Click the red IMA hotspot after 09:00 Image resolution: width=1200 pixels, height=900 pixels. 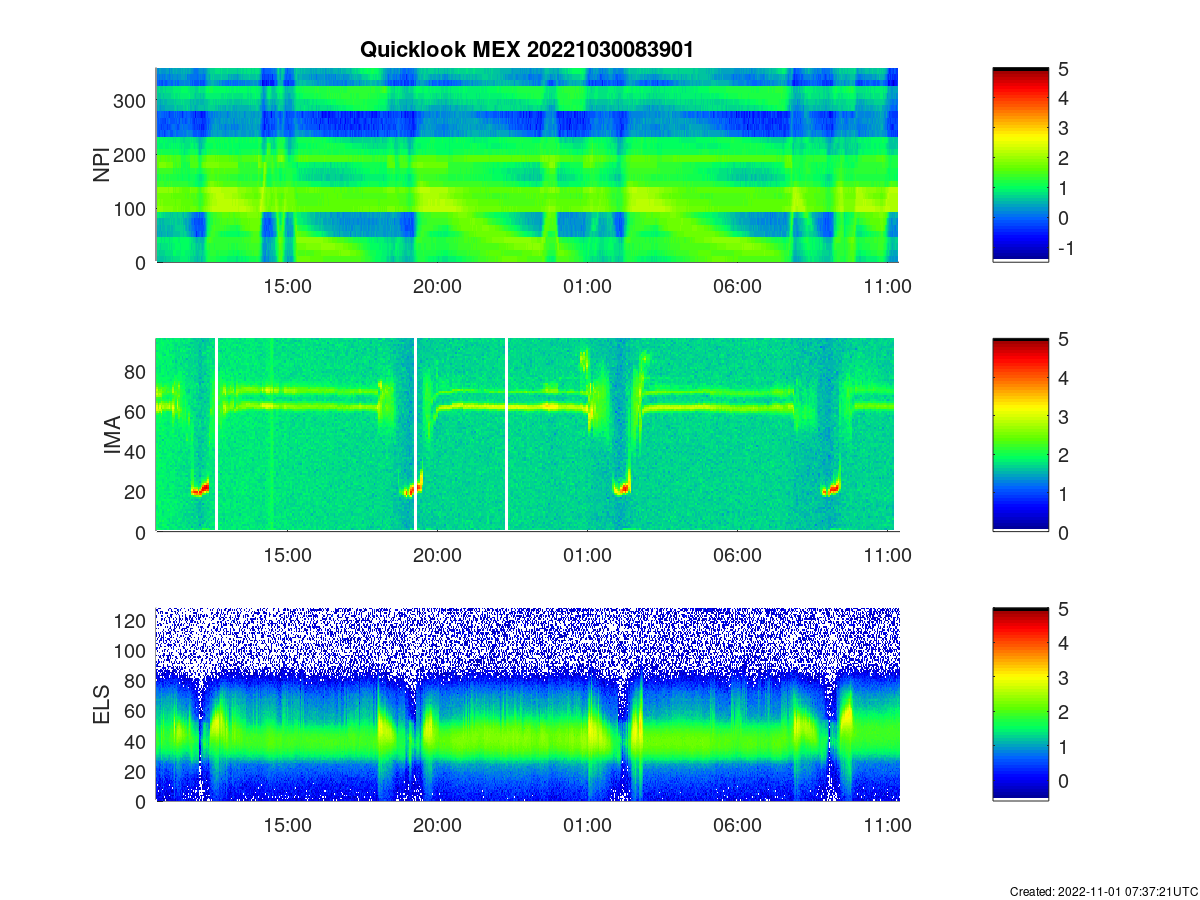tap(832, 489)
